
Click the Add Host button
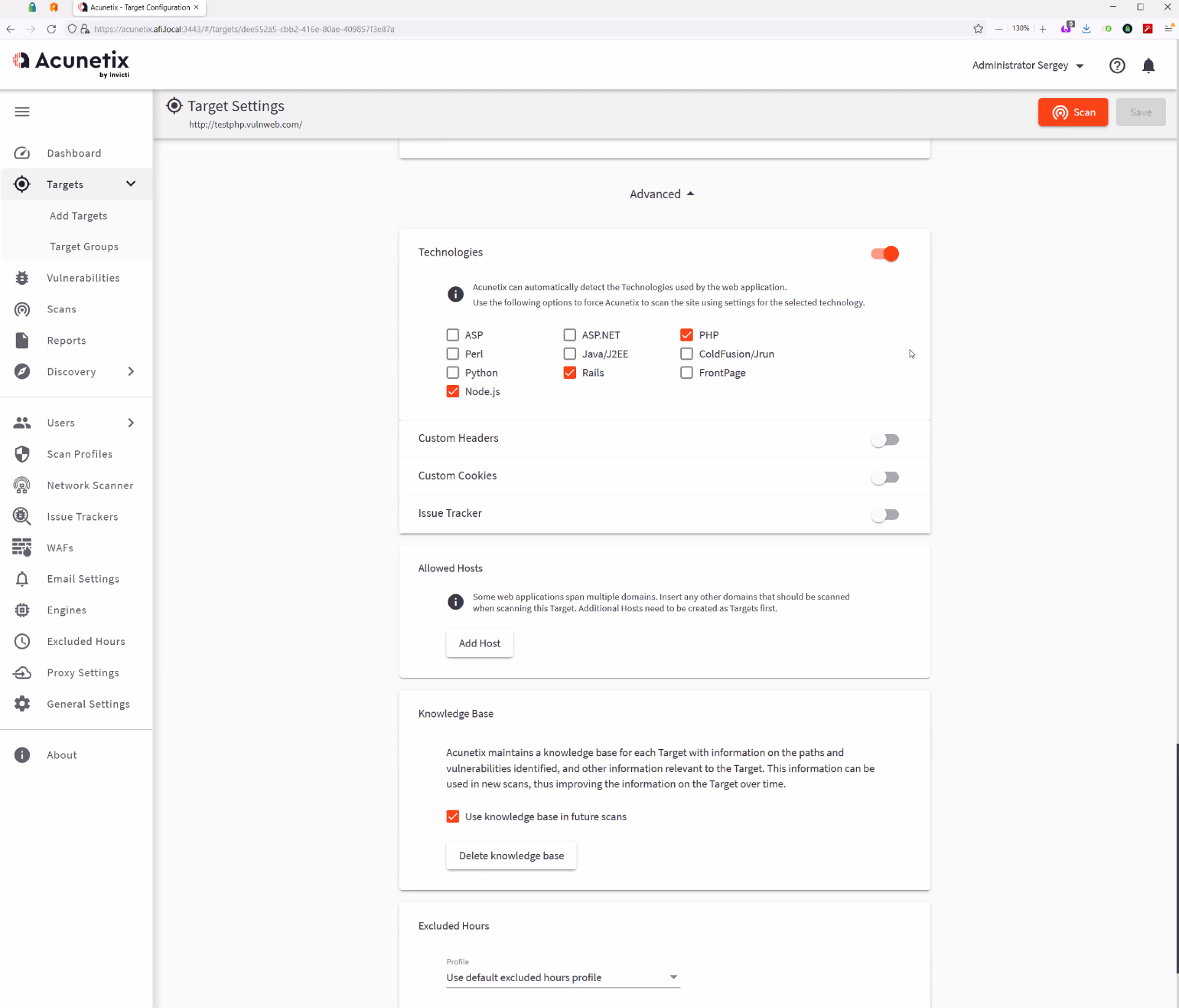point(479,643)
